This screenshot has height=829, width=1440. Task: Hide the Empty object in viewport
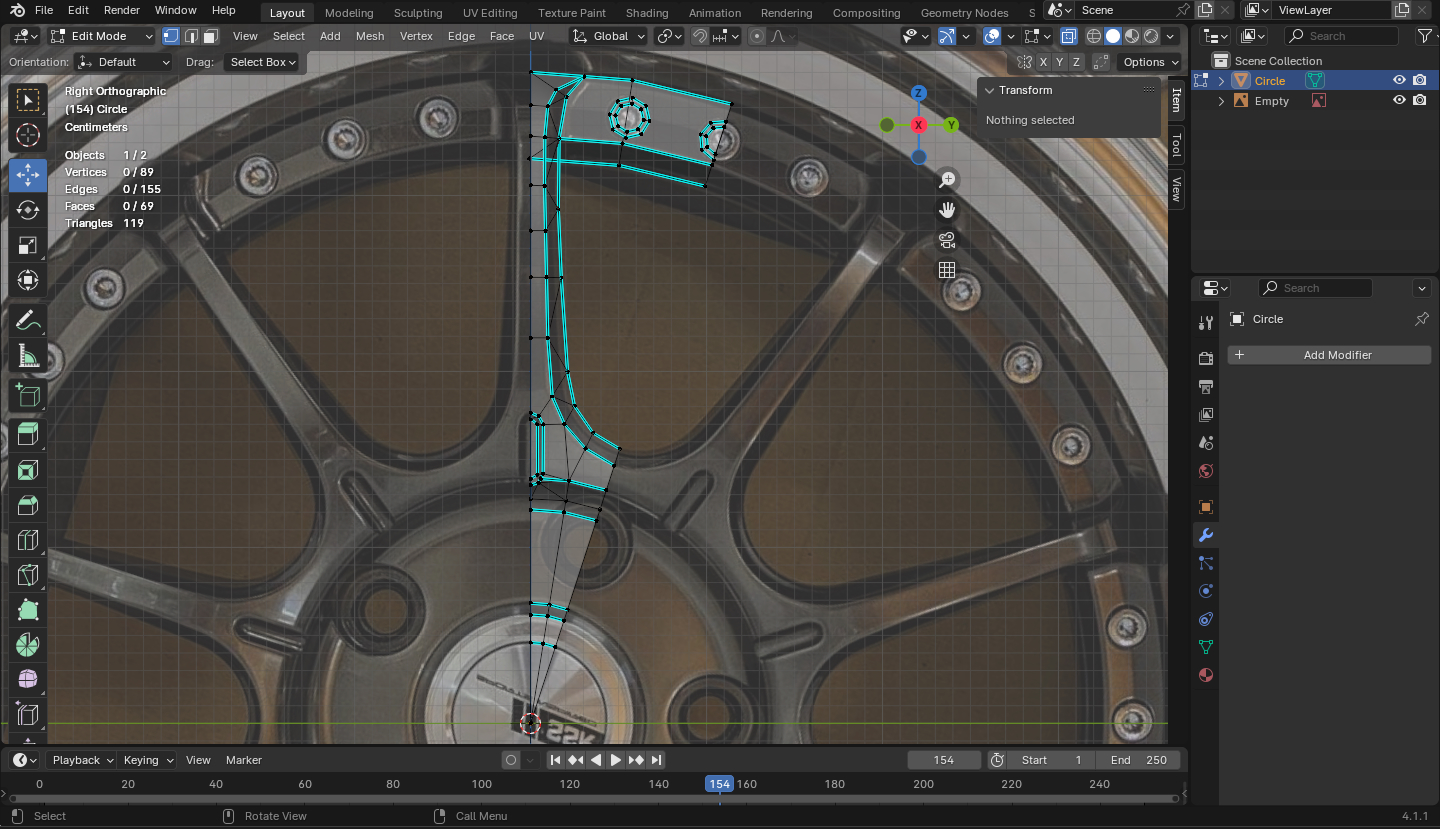click(1399, 101)
